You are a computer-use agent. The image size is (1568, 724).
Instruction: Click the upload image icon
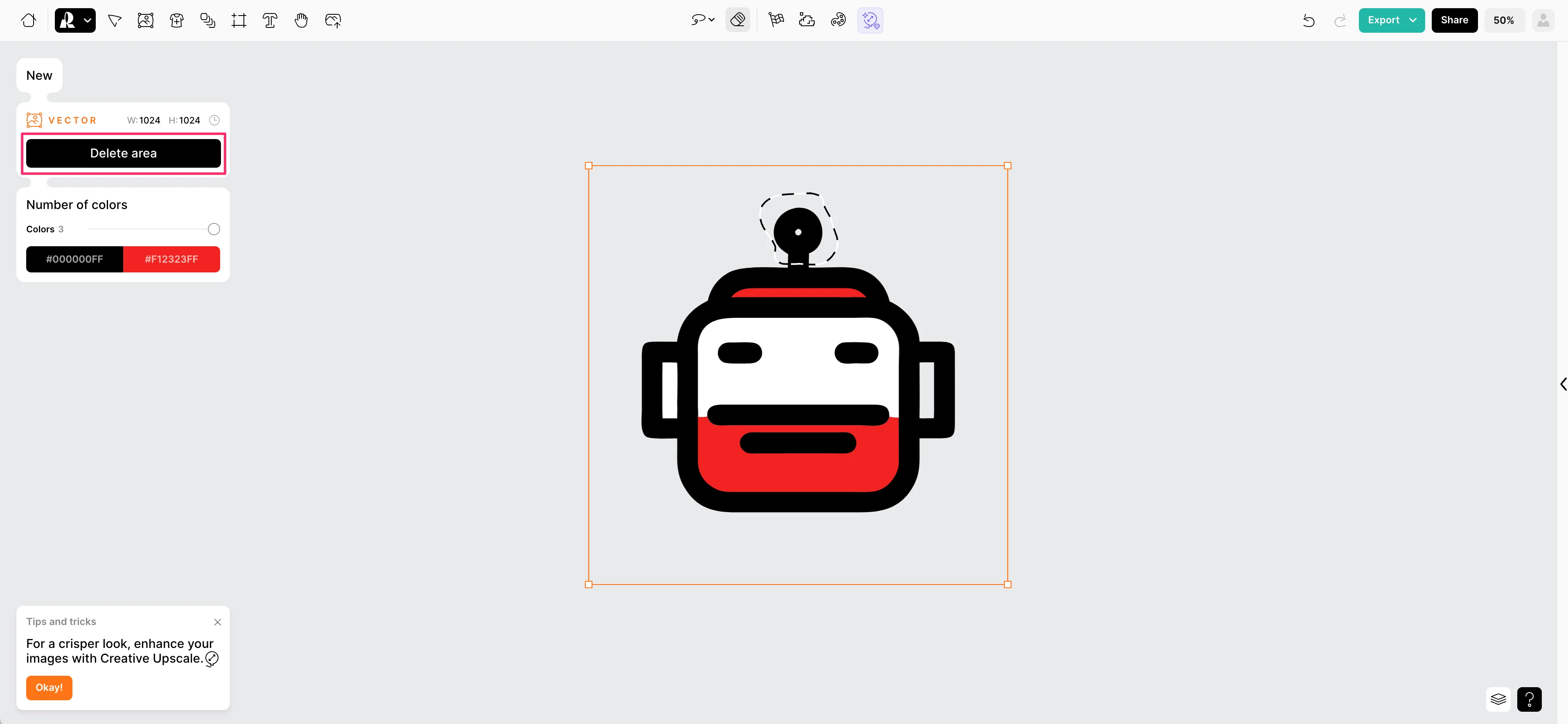332,20
